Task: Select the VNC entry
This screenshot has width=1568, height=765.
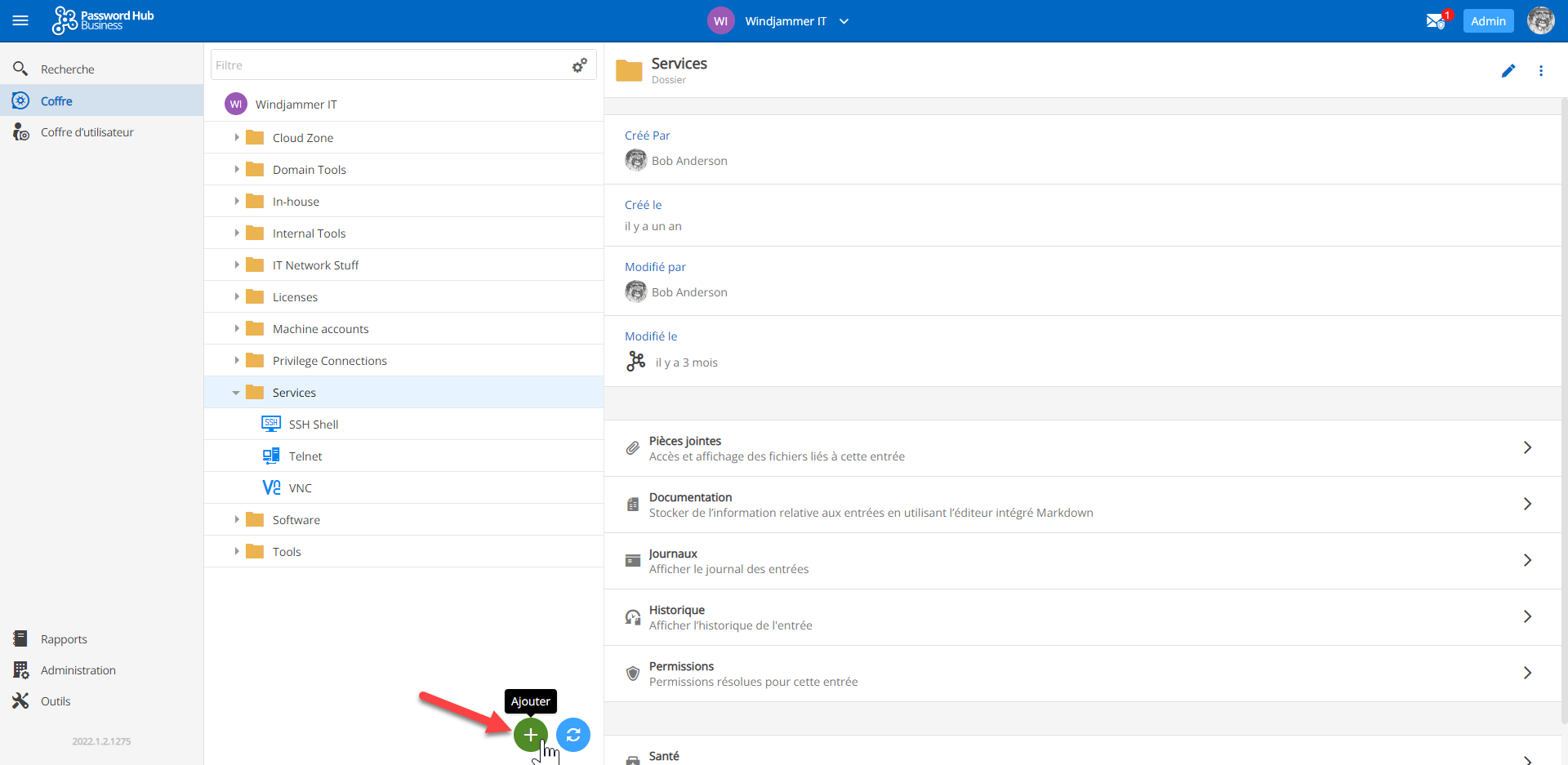Action: (x=300, y=488)
